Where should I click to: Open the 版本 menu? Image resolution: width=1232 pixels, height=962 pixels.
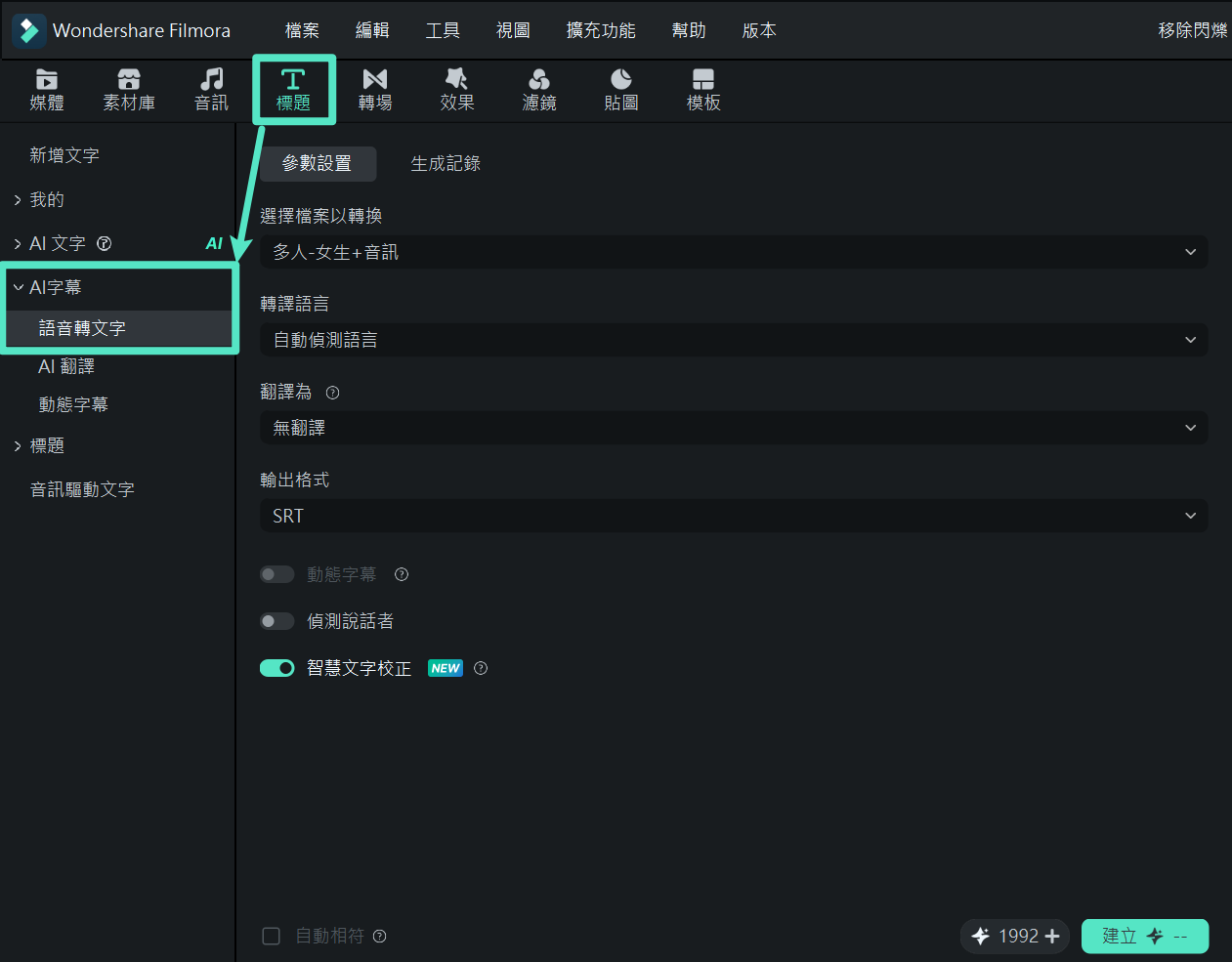759,30
